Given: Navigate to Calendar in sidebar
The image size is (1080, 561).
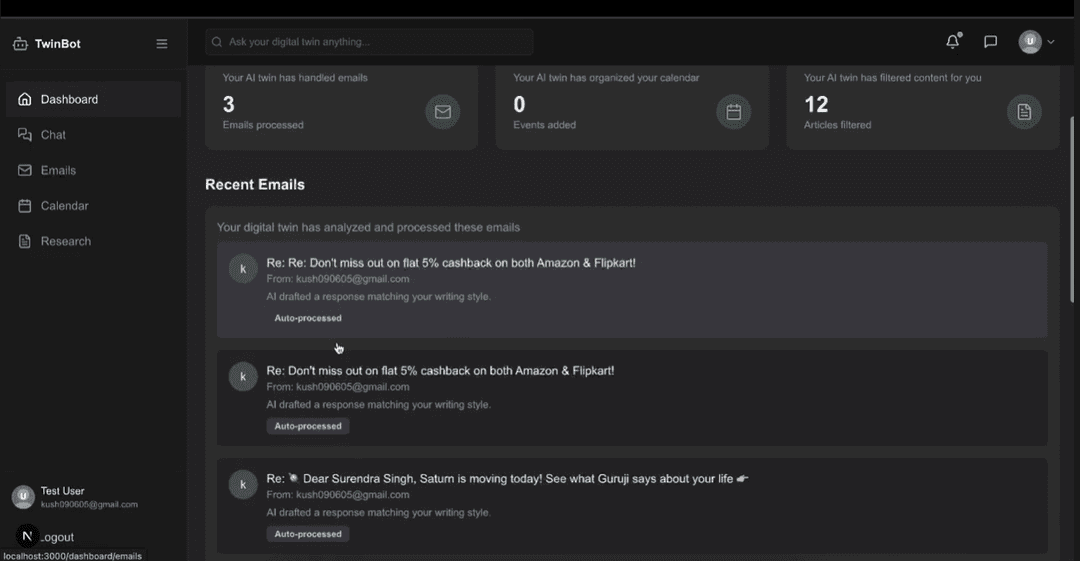Looking at the screenshot, I should [64, 206].
